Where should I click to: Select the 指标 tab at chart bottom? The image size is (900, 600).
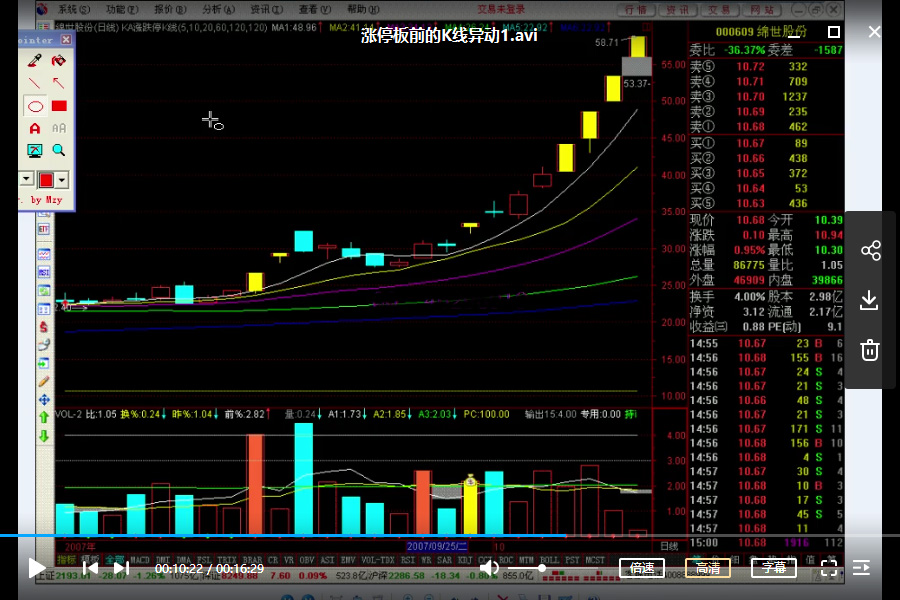tap(67, 559)
